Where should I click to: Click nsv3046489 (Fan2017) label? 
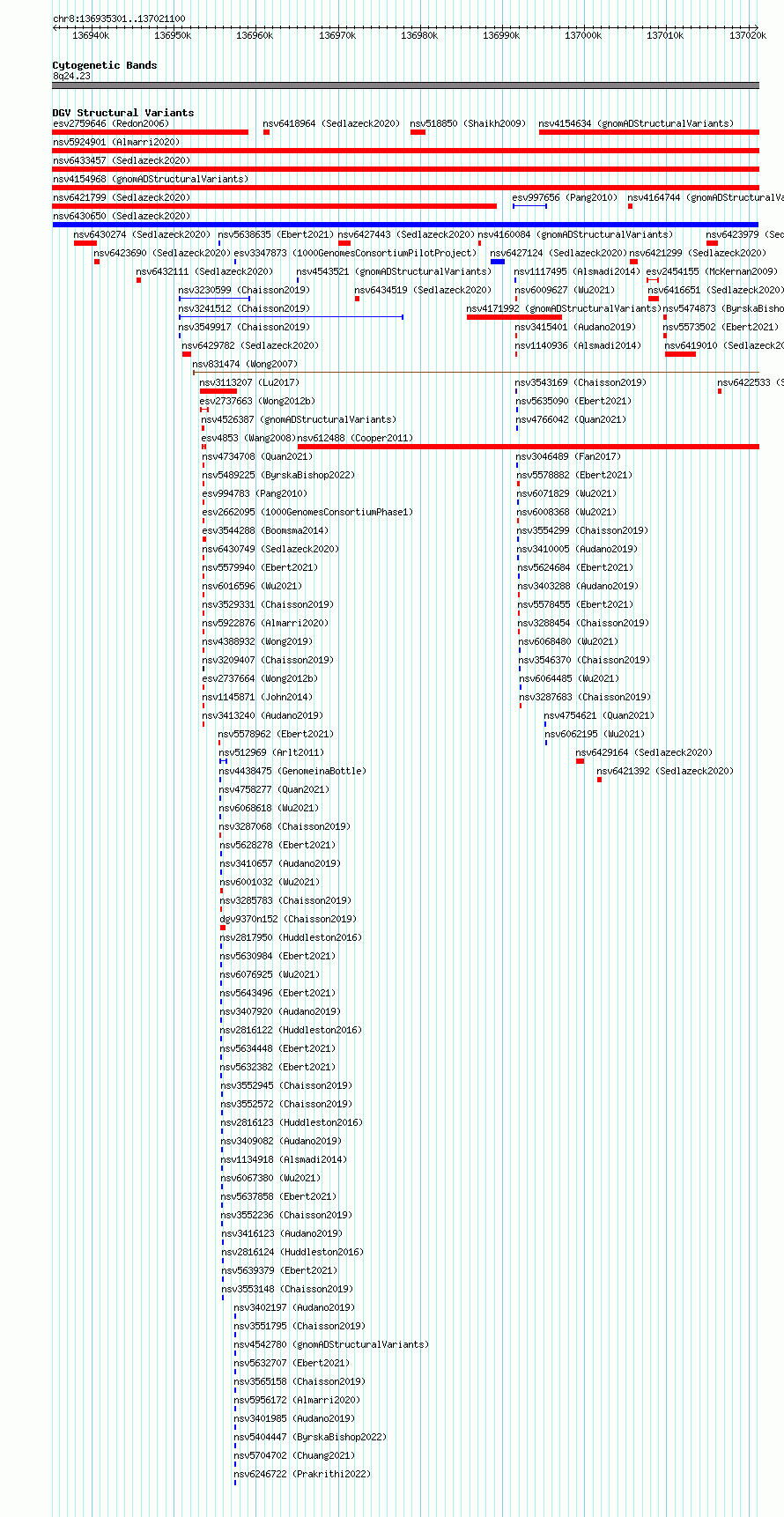(569, 457)
